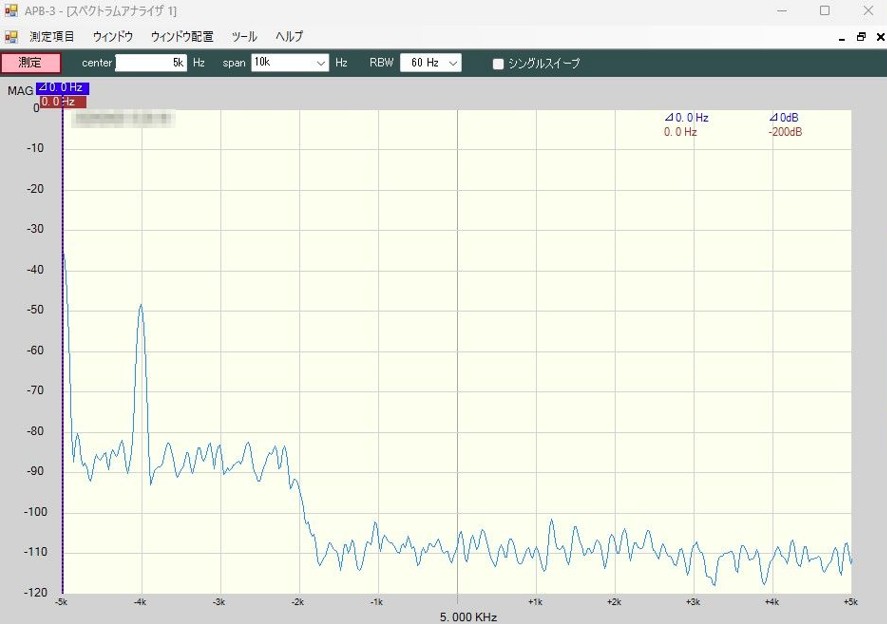Restore the inner spectrum analyzer window
The height and width of the screenshot is (624, 887).
tap(860, 37)
